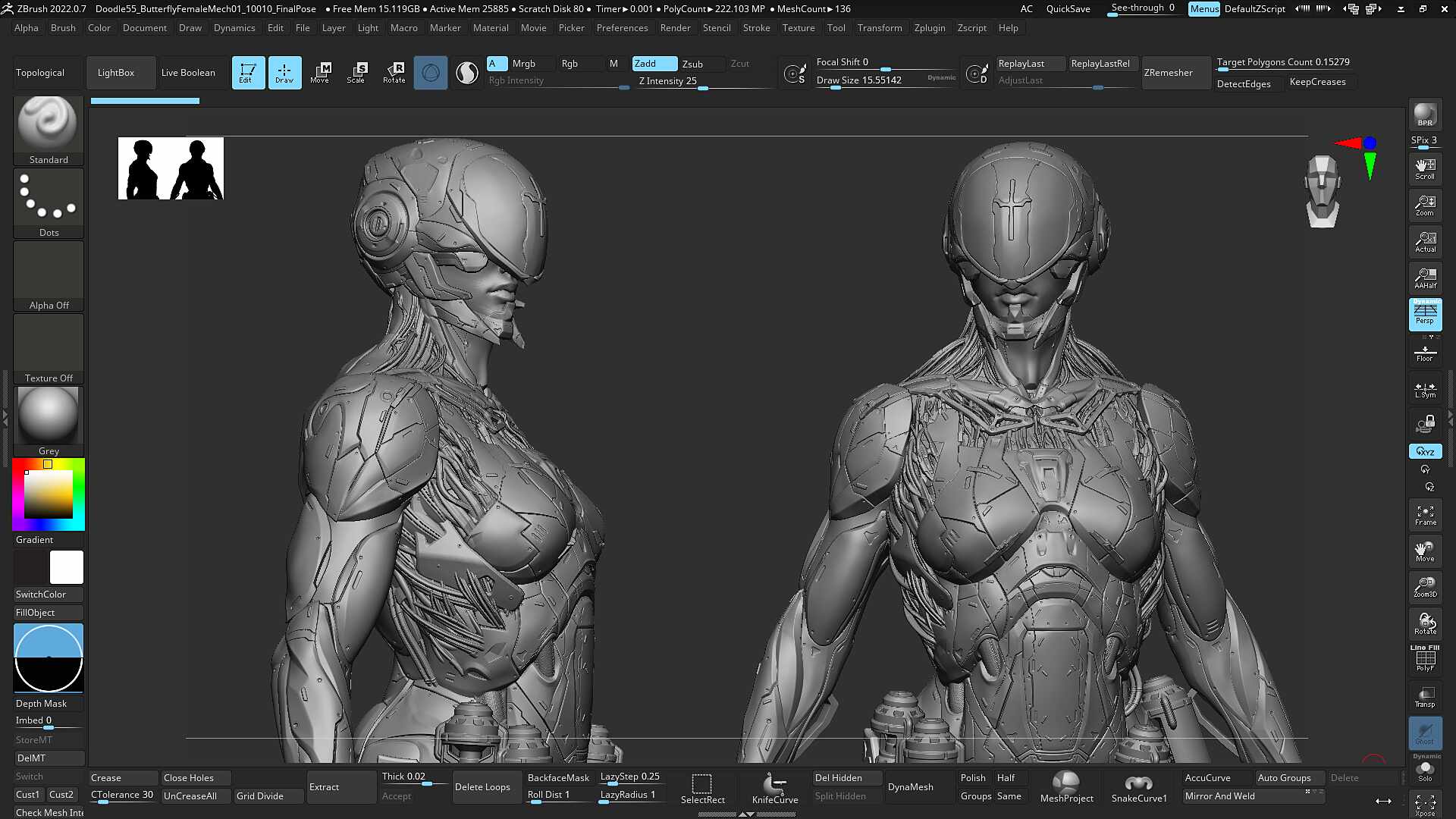Viewport: 1456px width, 819px height.
Task: Click the AAHalf icon
Action: (1425, 278)
